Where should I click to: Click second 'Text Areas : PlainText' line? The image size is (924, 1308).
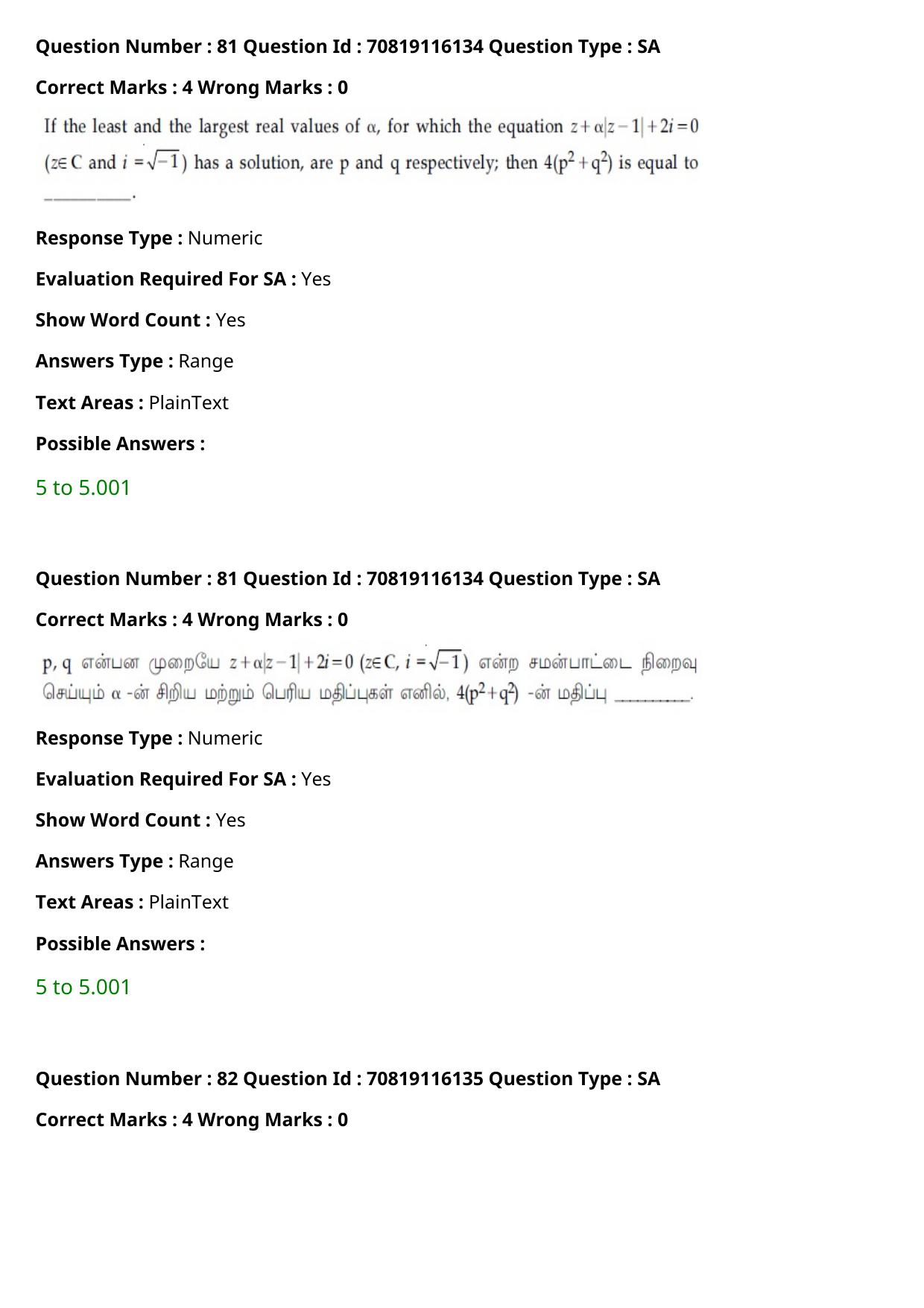pos(132,902)
